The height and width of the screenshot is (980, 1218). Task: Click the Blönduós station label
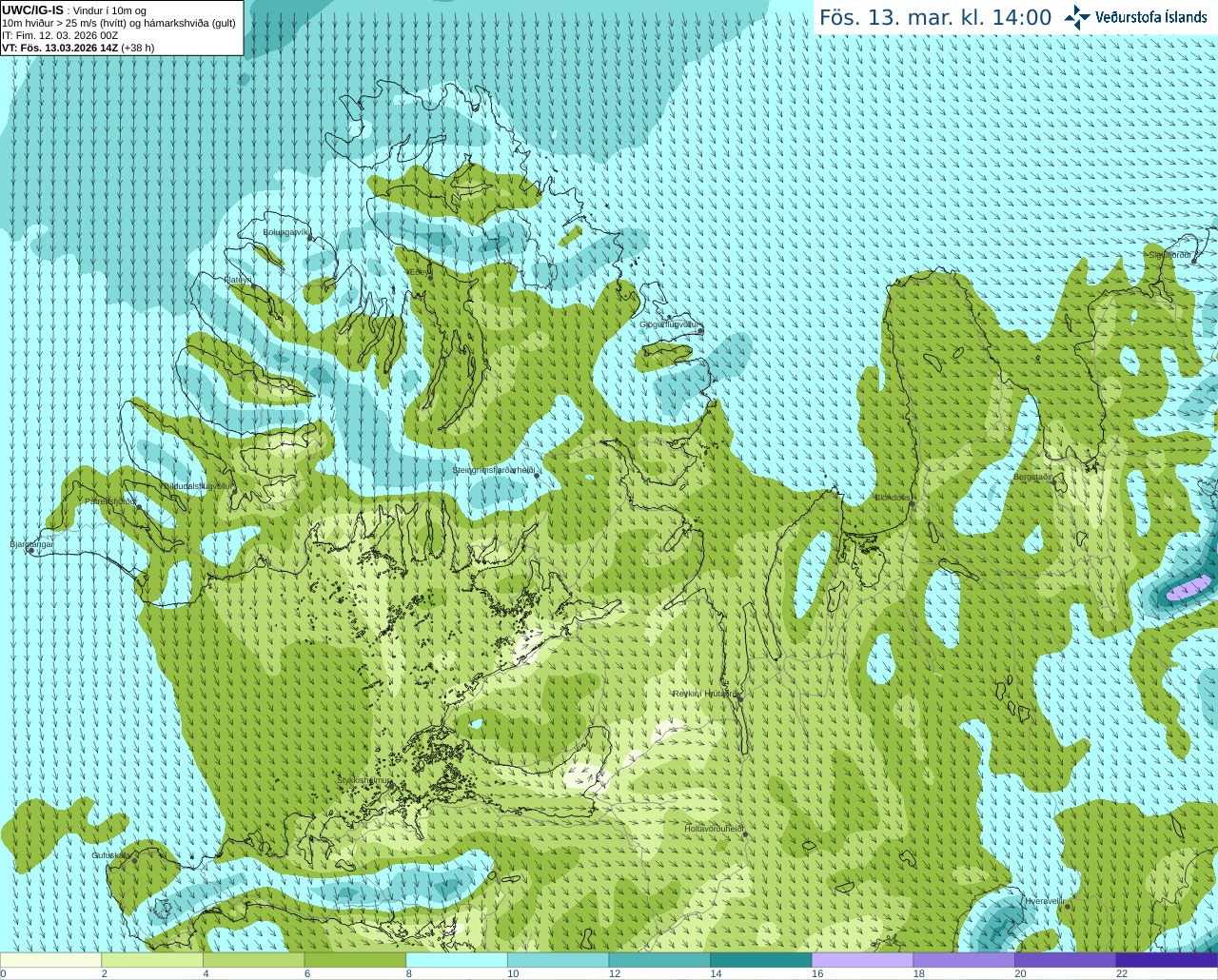(x=893, y=498)
